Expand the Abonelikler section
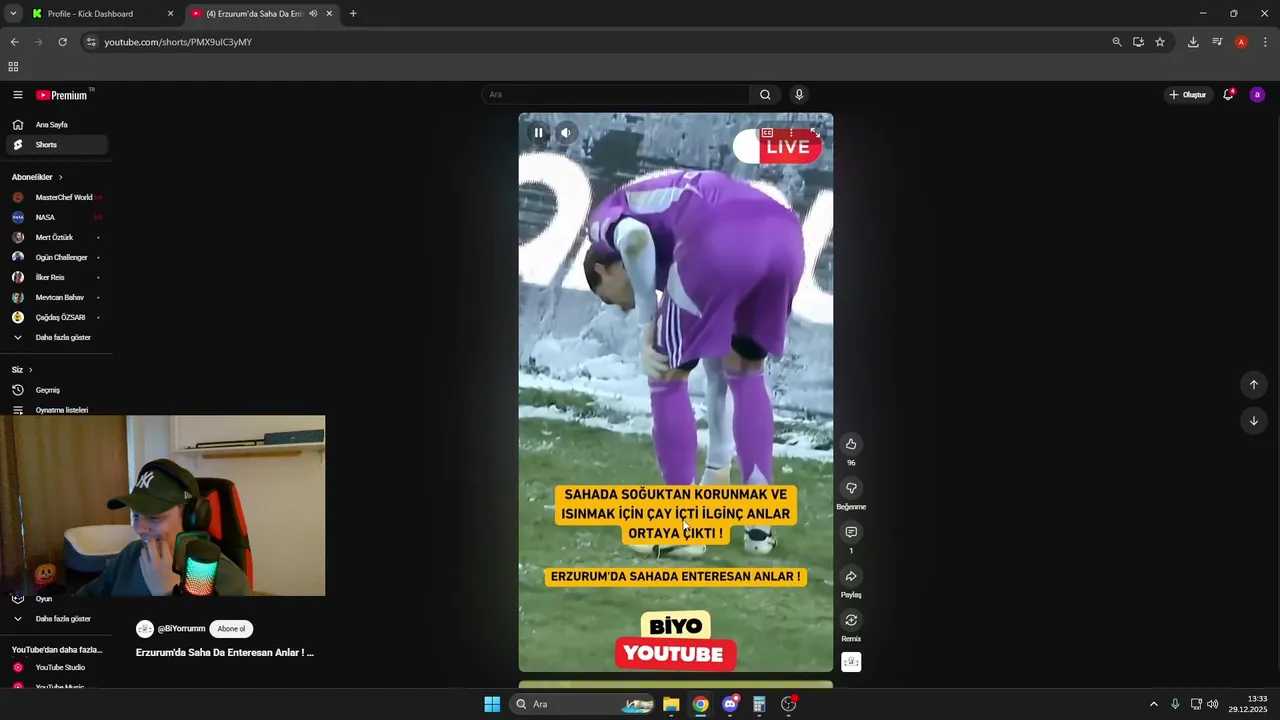The width and height of the screenshot is (1280, 720). pyautogui.click(x=37, y=177)
